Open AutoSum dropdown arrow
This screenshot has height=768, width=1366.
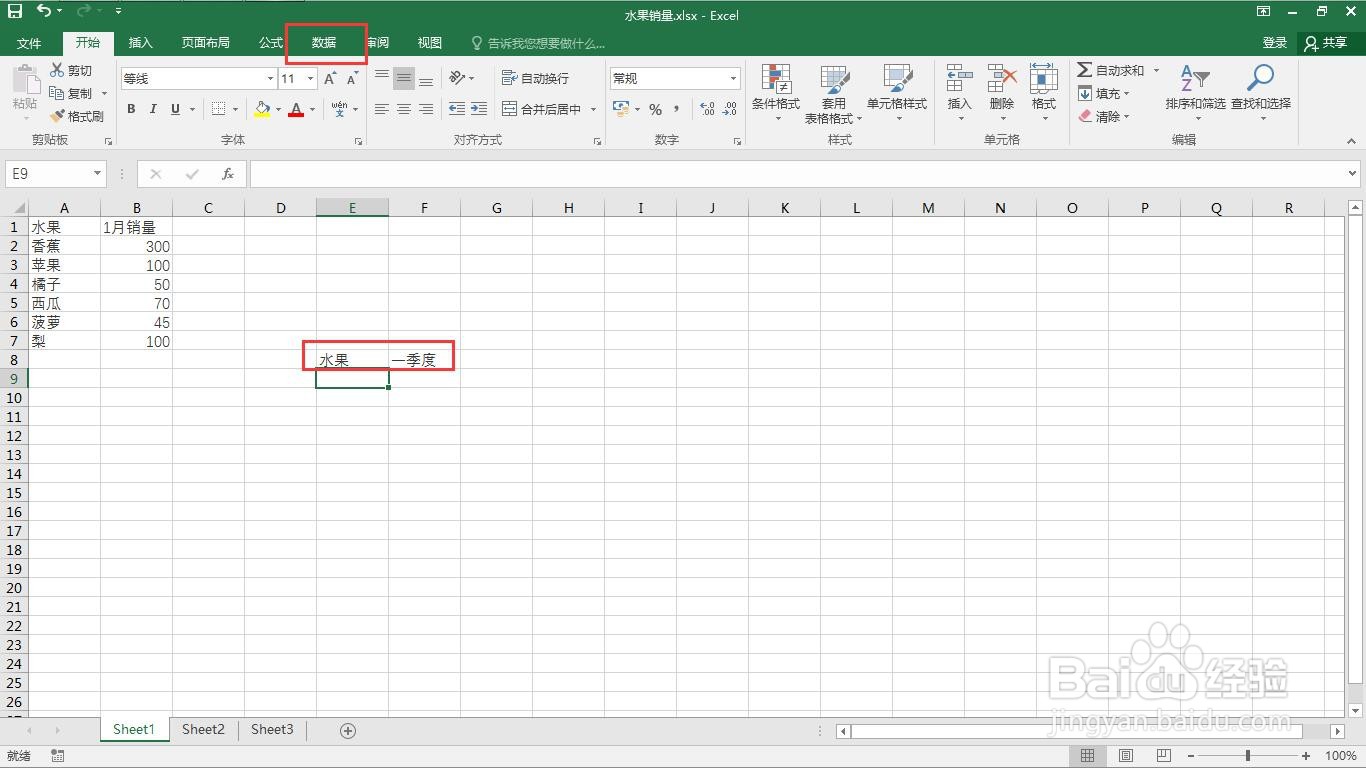(x=1156, y=70)
